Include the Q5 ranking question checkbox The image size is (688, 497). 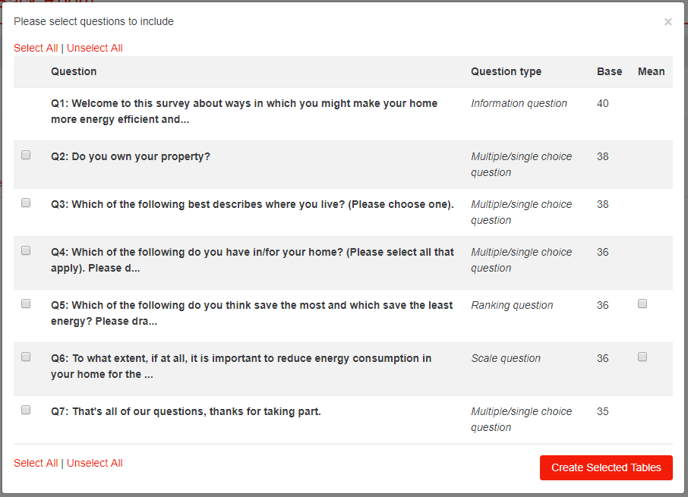pos(26,304)
